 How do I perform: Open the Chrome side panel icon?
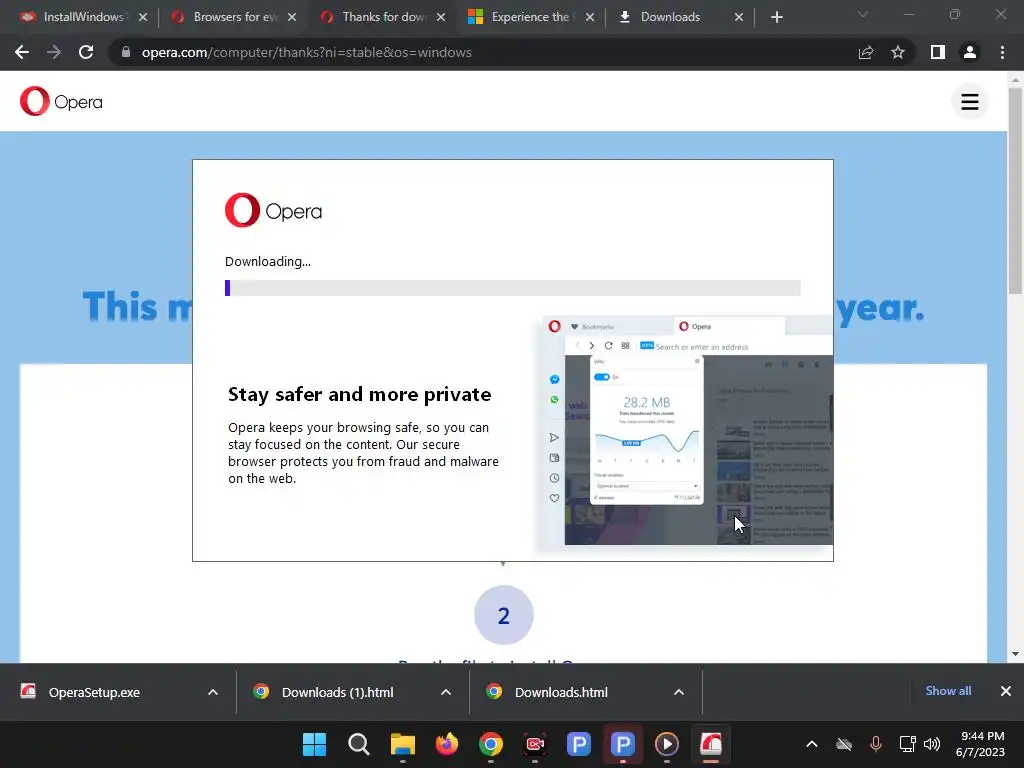(x=938, y=52)
